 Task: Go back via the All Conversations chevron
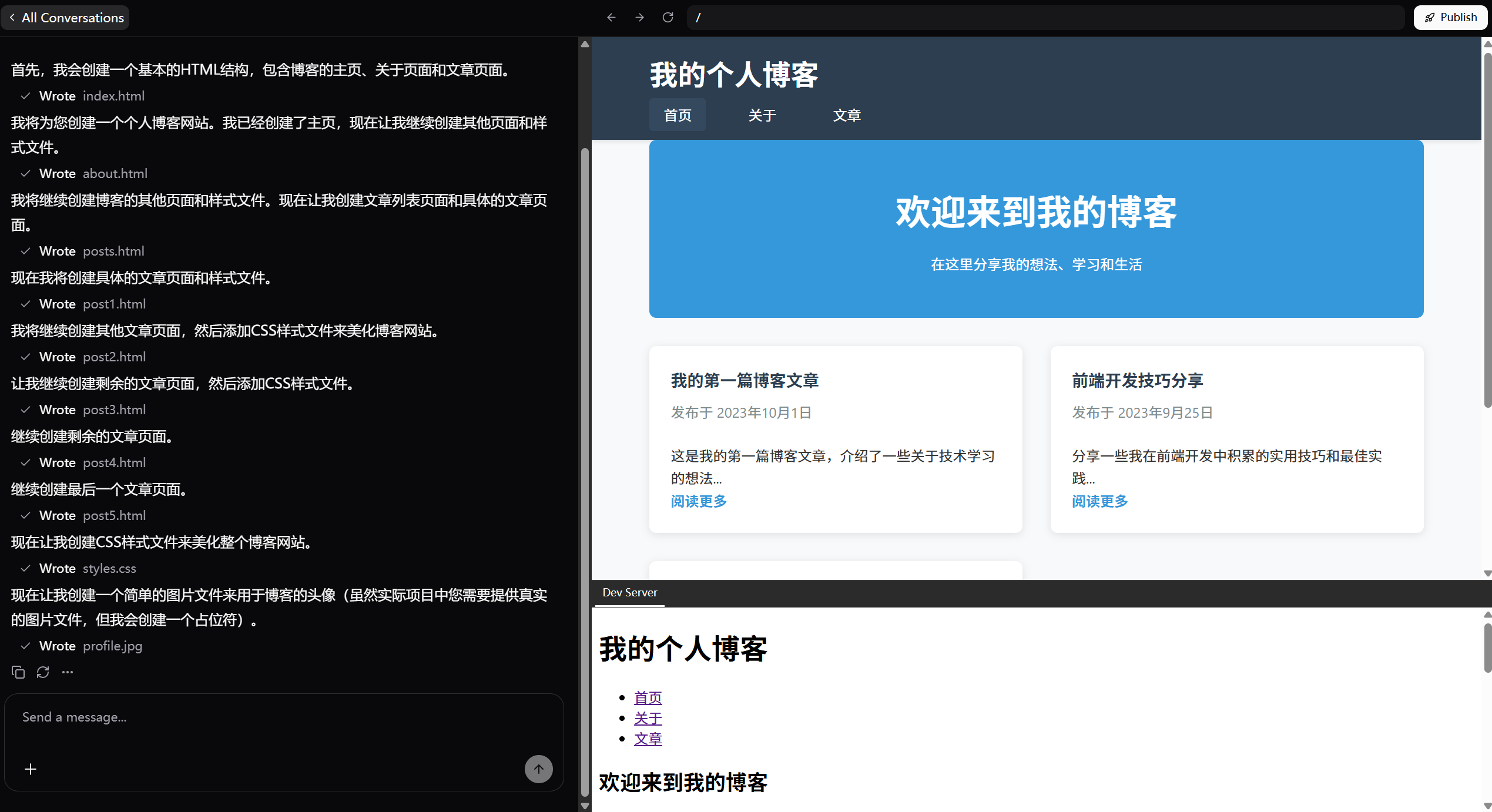[12, 17]
